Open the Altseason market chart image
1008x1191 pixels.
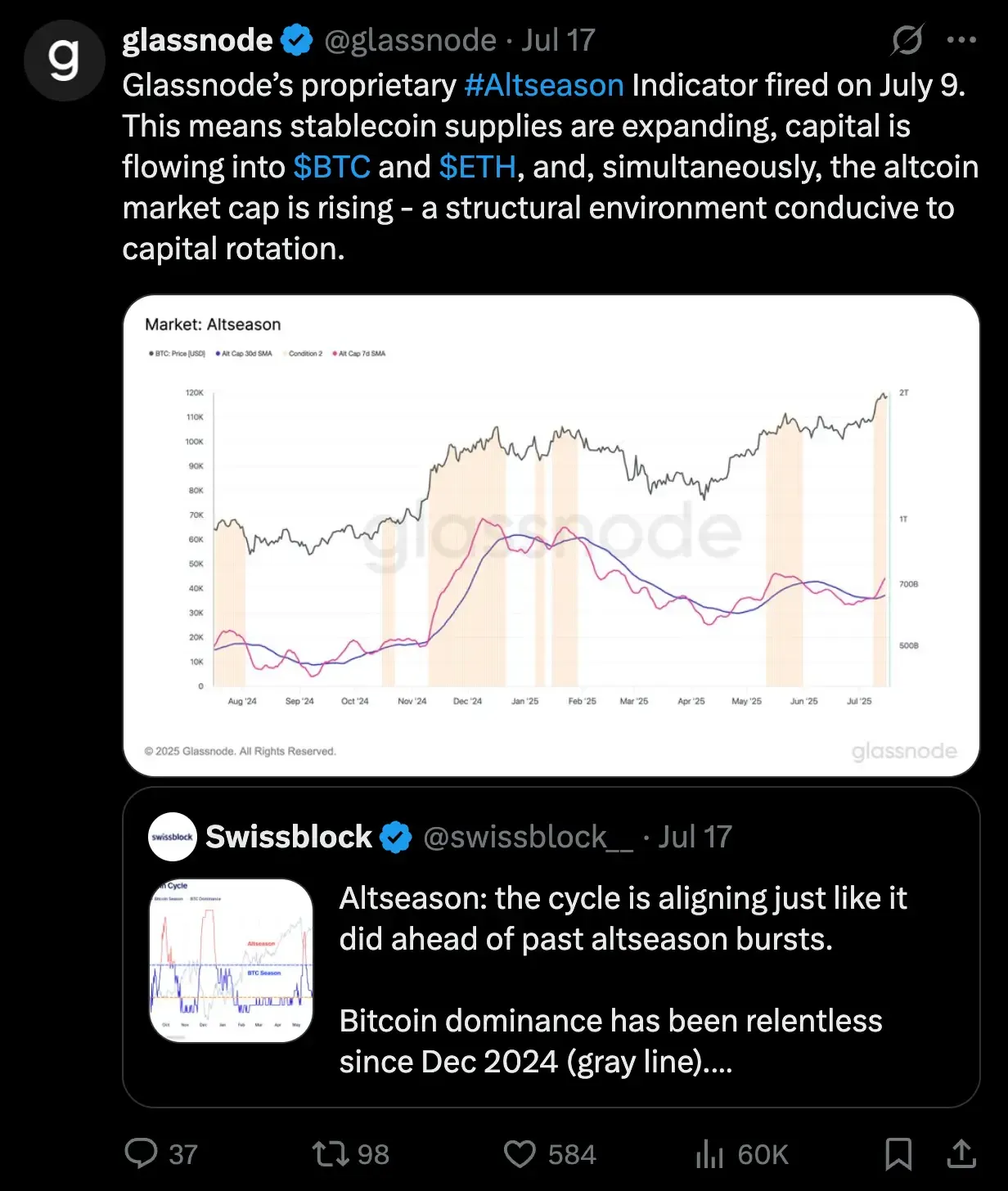click(x=551, y=535)
